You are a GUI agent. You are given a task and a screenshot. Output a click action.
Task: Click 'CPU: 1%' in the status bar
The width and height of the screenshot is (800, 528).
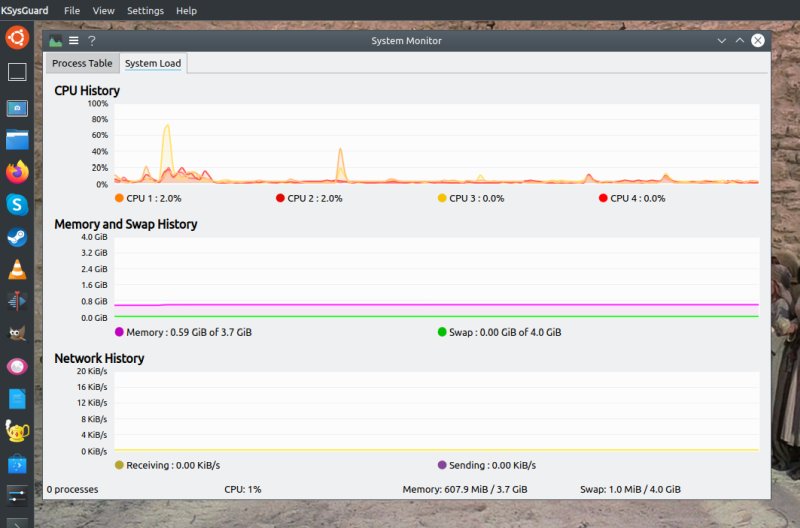point(243,489)
